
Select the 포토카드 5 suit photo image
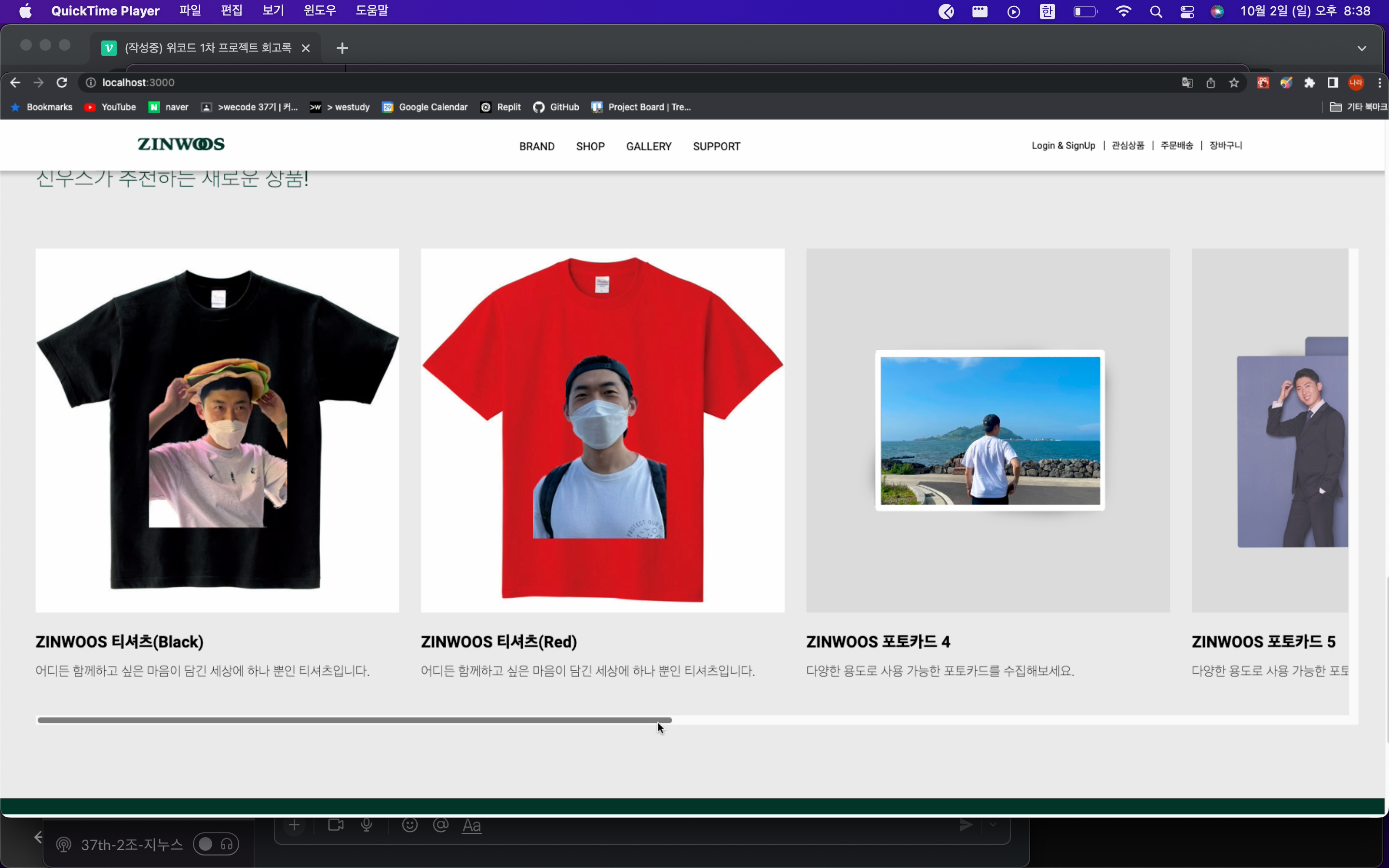pyautogui.click(x=1269, y=430)
